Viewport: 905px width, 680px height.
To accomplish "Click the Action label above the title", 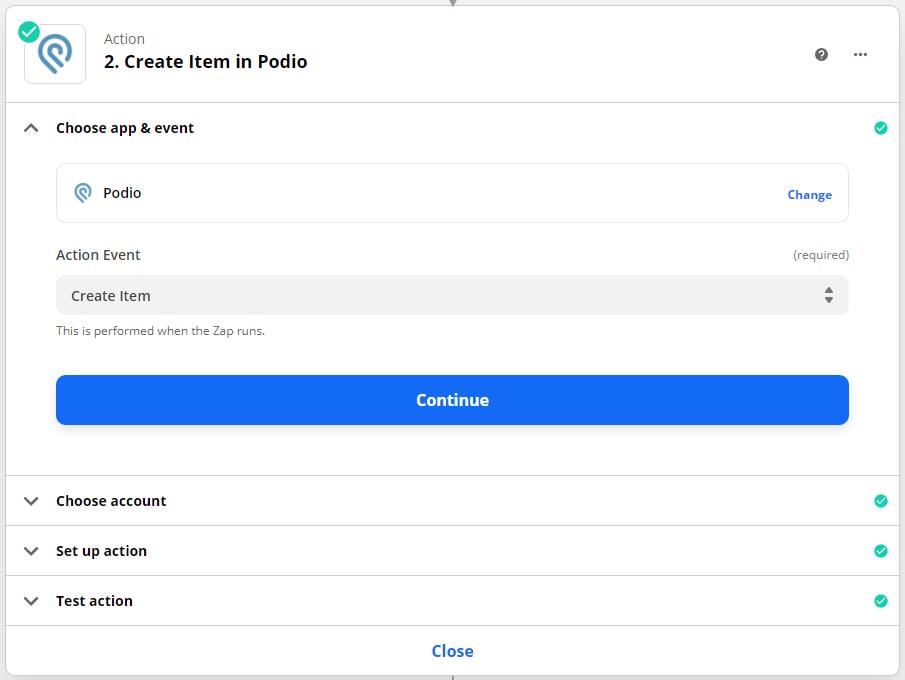I will point(124,39).
